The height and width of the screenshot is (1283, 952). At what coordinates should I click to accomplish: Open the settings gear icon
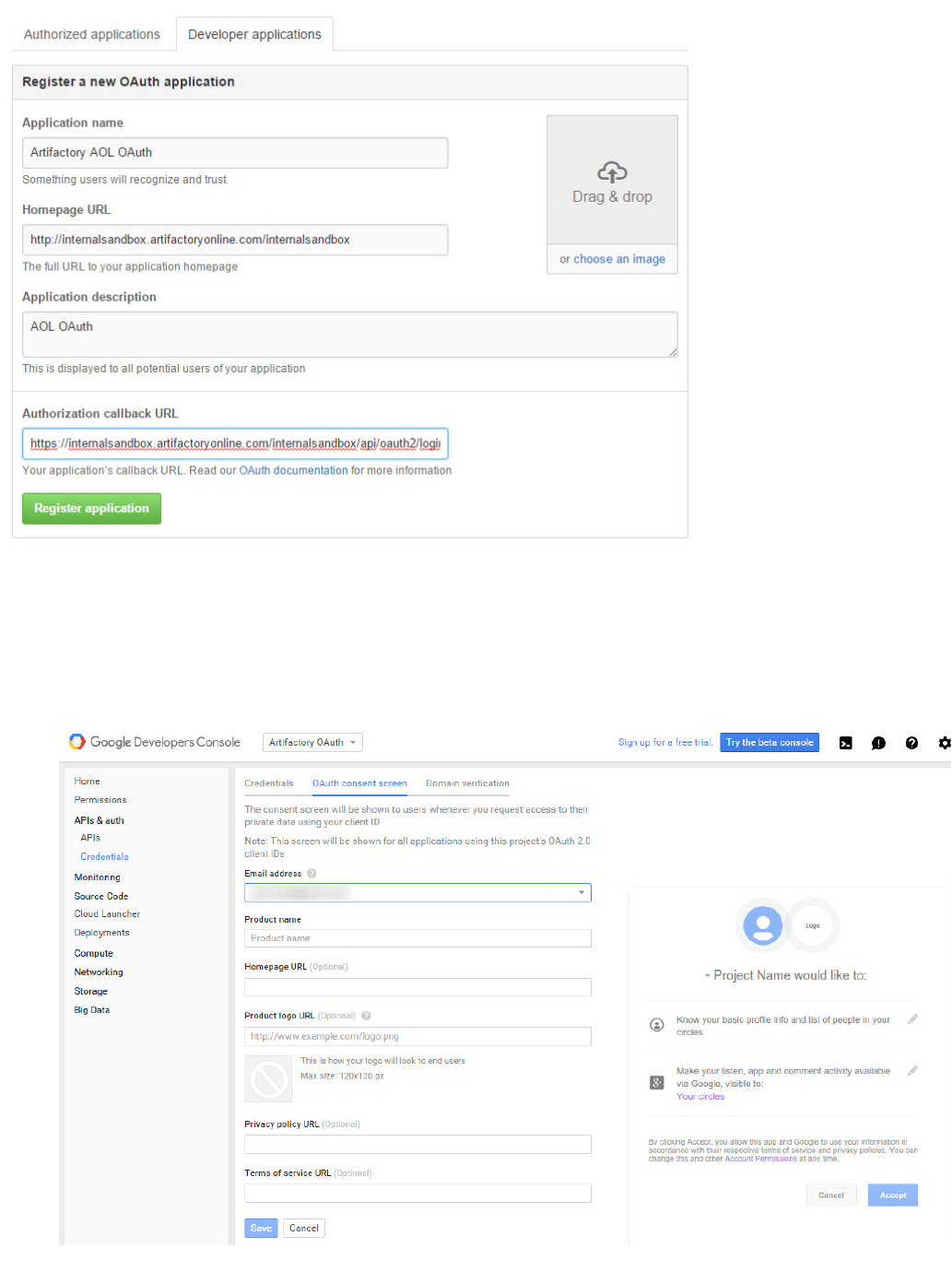click(944, 743)
